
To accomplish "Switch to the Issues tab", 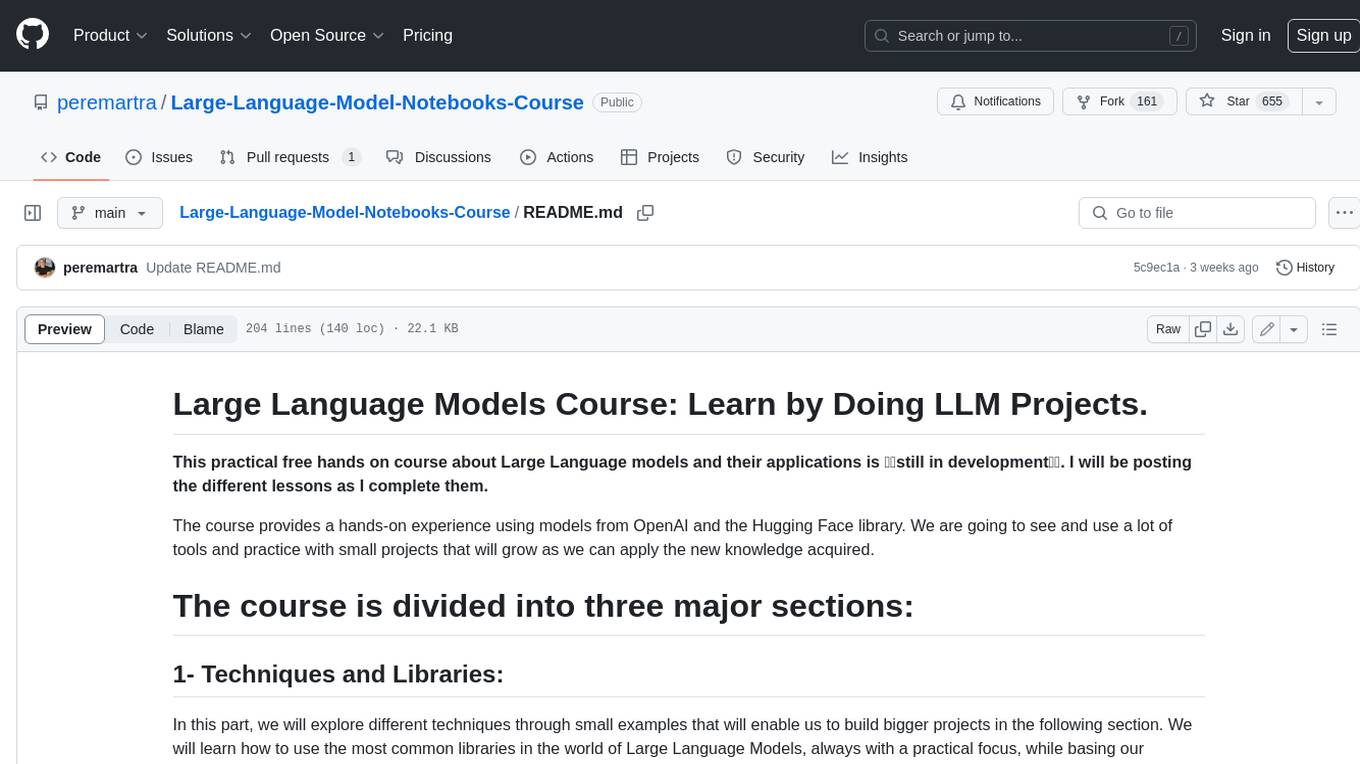I will point(159,157).
